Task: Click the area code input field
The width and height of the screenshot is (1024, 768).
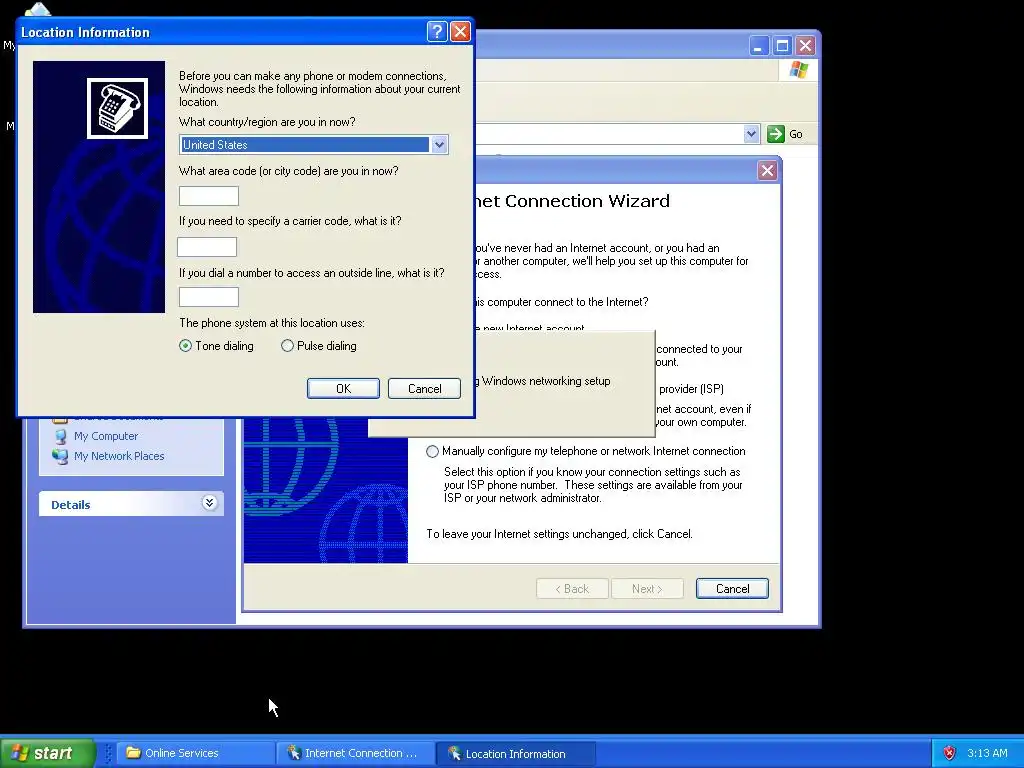Action: pyautogui.click(x=209, y=196)
